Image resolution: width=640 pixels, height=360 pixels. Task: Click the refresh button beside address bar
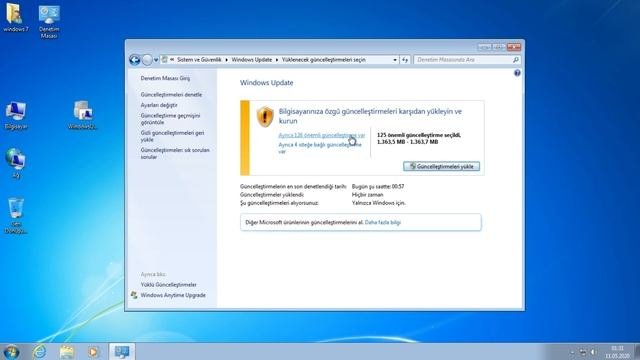(x=405, y=60)
